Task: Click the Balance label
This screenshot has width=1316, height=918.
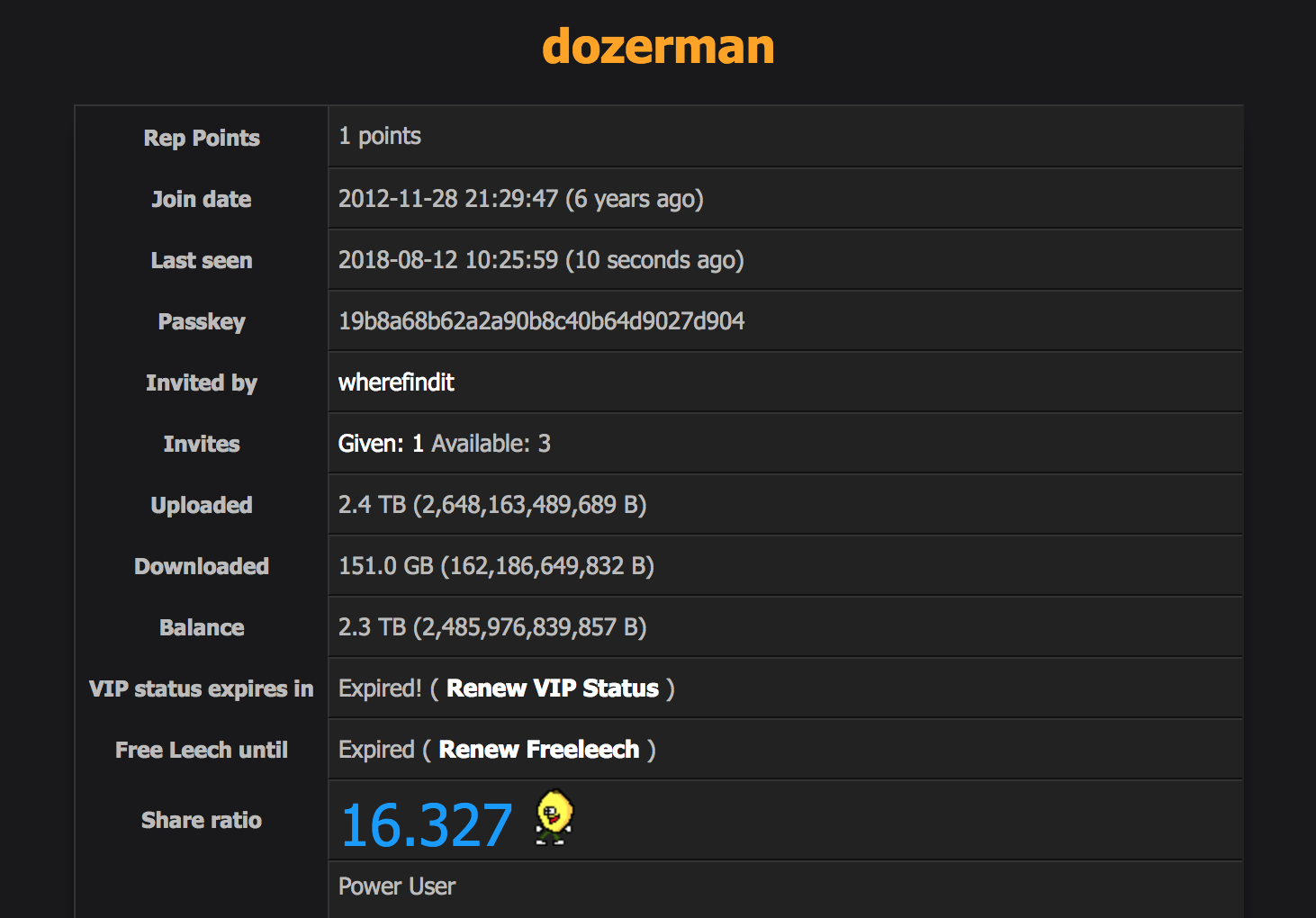Action: coord(202,627)
